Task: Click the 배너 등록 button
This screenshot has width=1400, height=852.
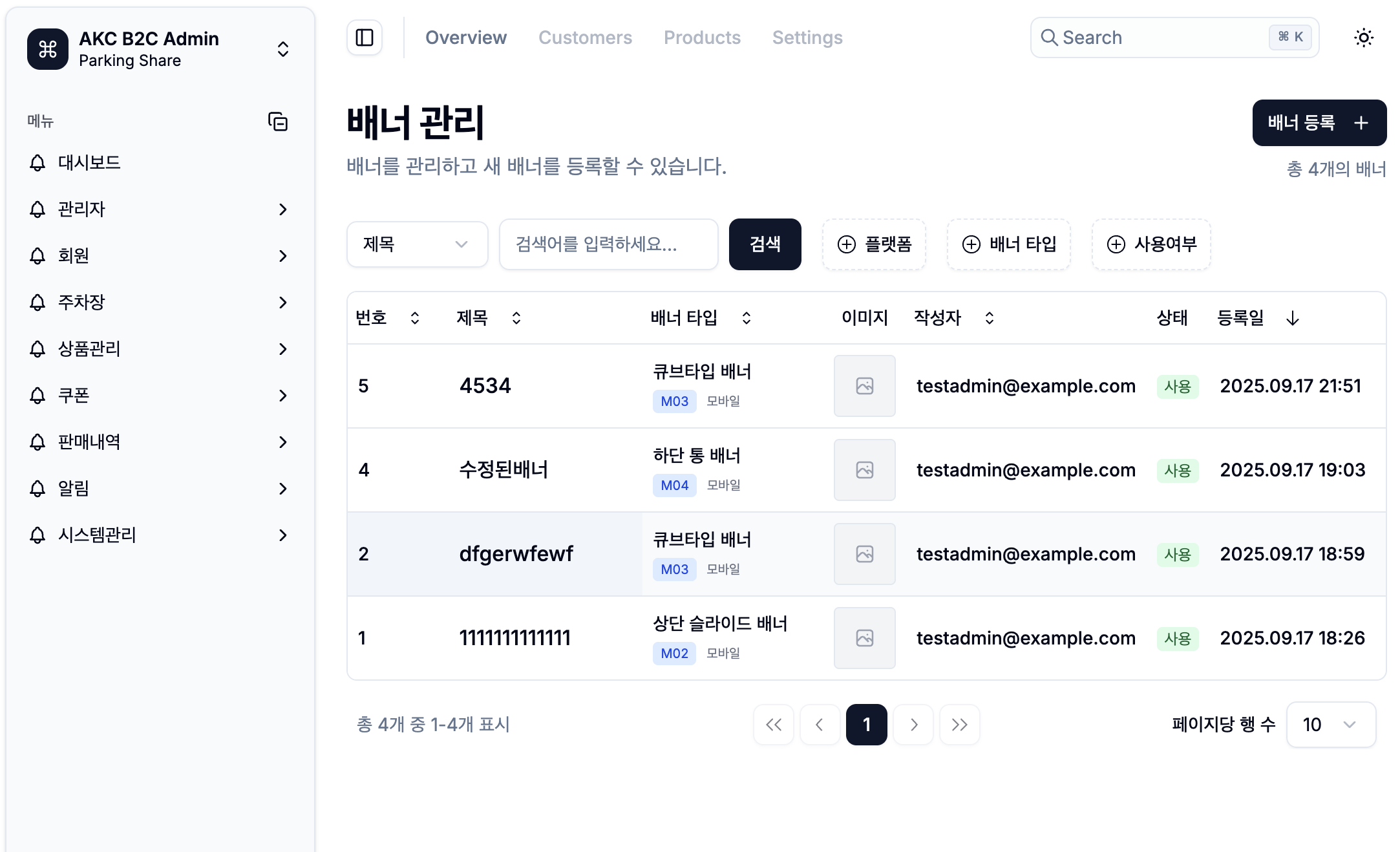Action: pos(1319,123)
